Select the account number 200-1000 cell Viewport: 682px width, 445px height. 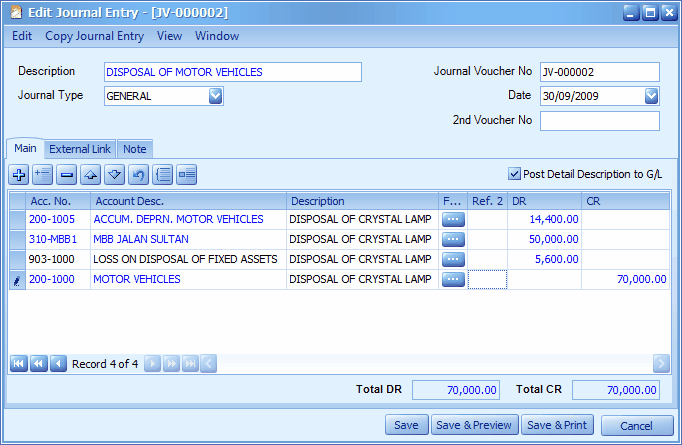(58, 279)
